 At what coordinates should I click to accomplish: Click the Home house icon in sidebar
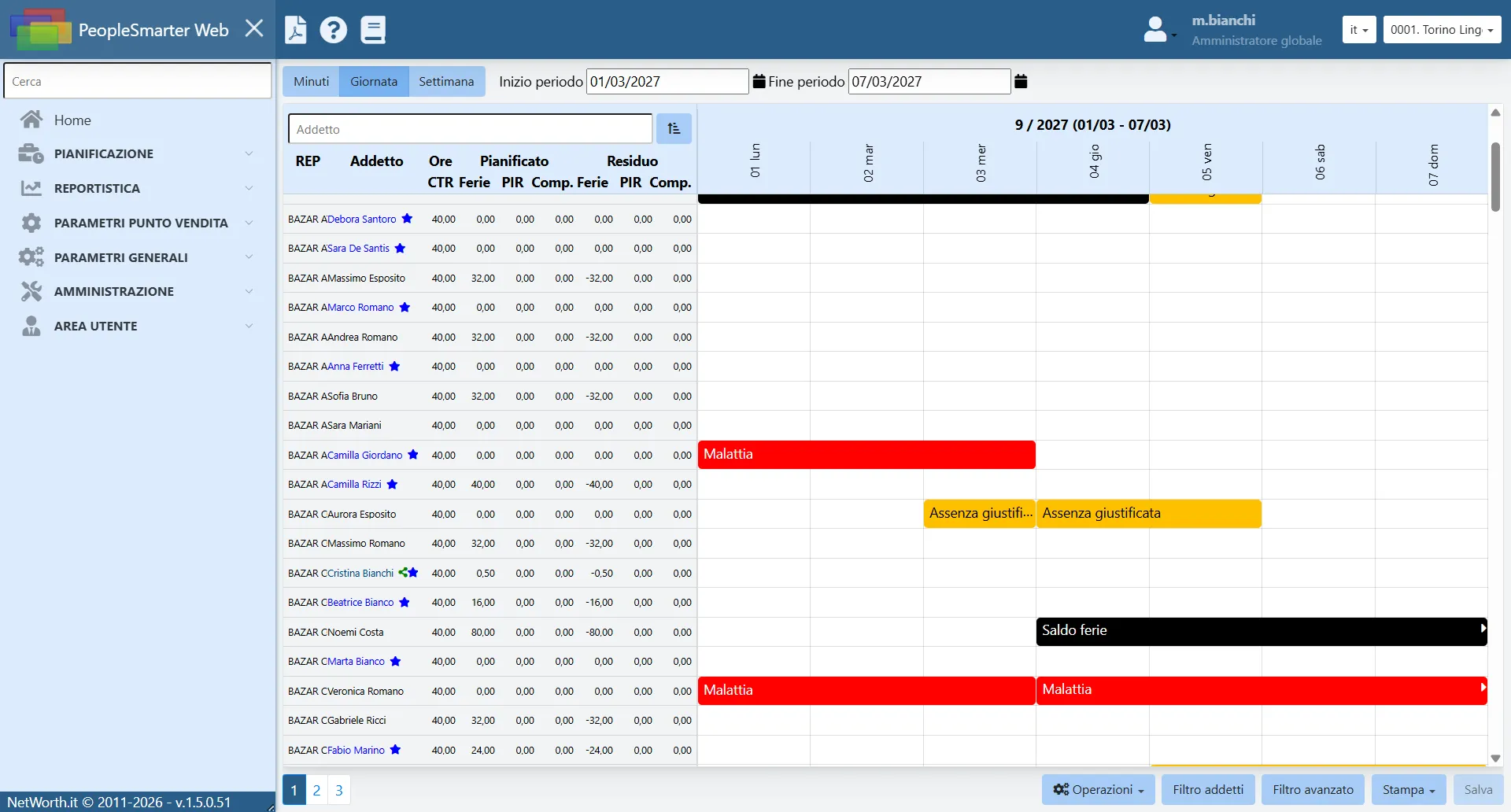[x=31, y=120]
